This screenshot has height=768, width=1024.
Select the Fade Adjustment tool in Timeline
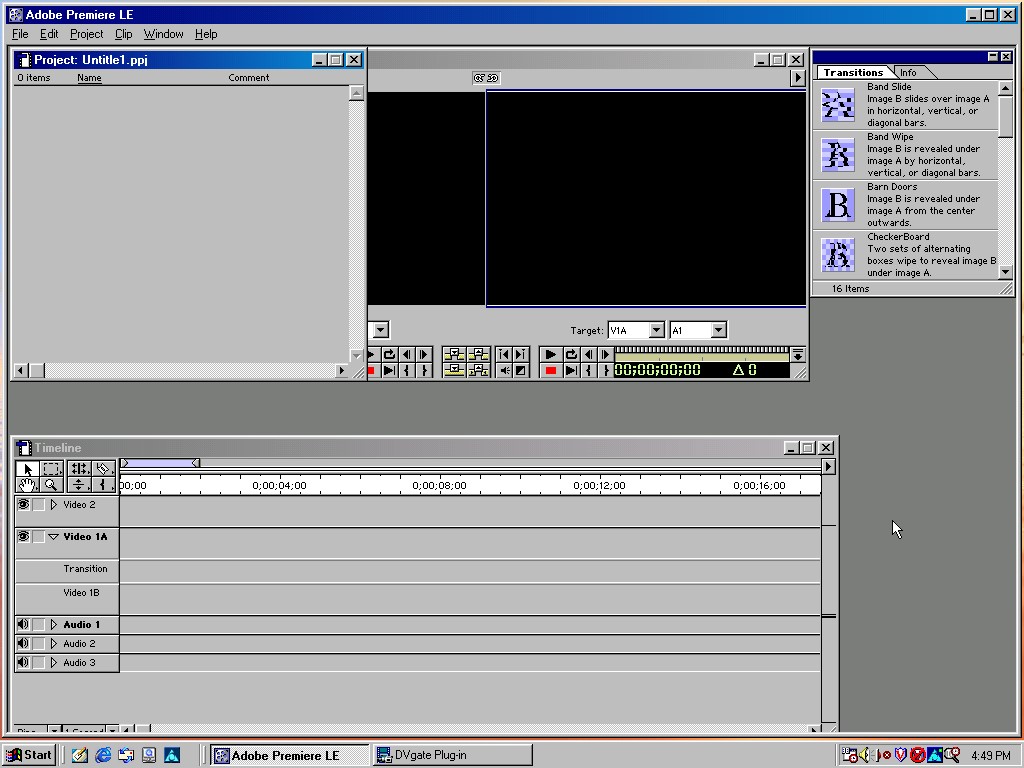(79, 485)
